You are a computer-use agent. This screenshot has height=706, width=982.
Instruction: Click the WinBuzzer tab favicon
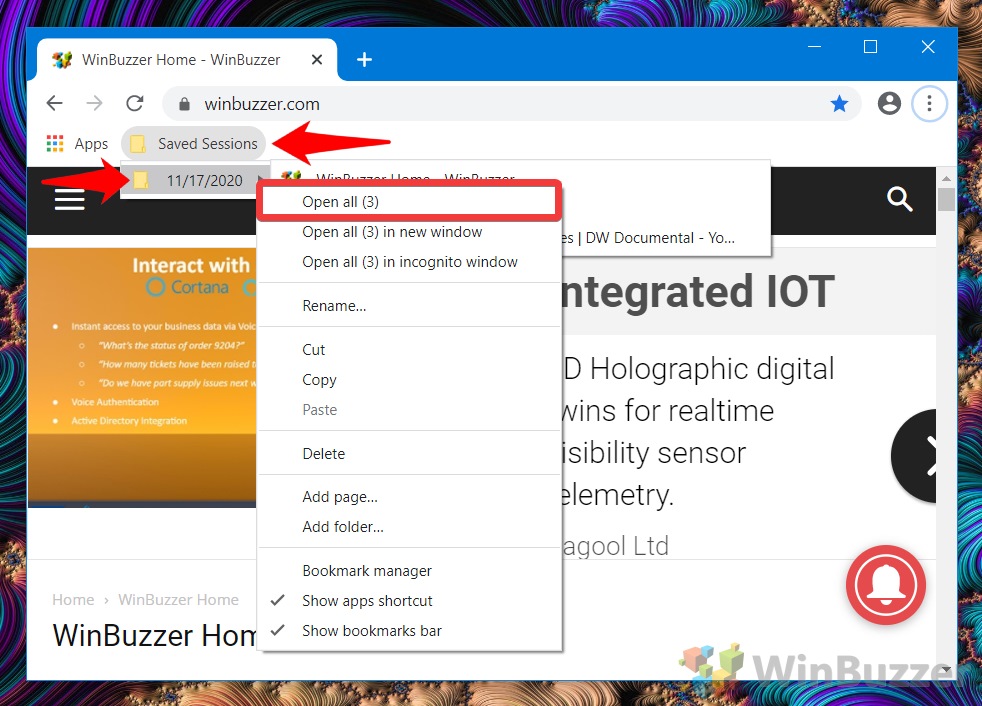click(61, 60)
